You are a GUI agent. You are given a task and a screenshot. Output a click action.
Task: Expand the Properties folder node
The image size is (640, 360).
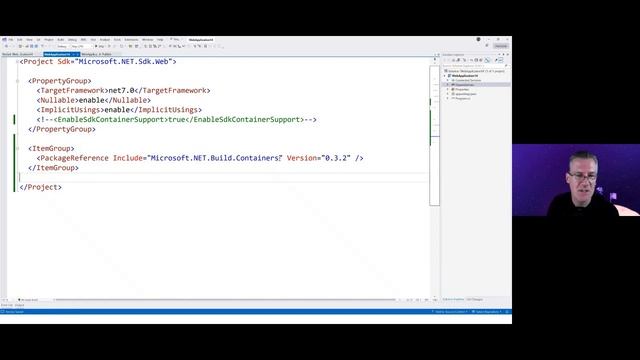[448, 89]
